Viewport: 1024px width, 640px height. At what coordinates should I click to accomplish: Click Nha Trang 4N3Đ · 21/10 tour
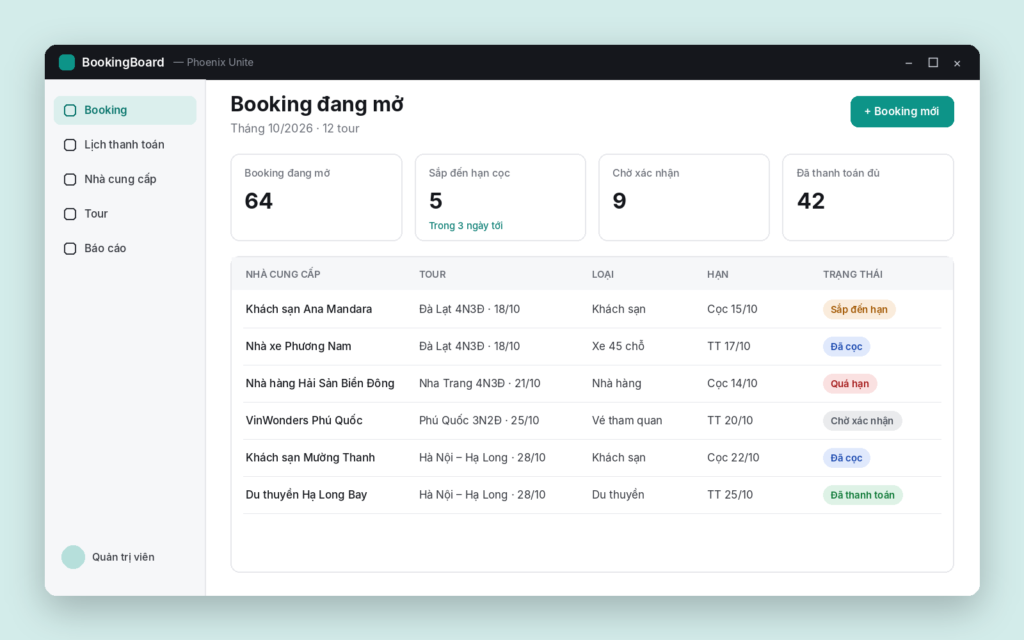[x=480, y=384]
